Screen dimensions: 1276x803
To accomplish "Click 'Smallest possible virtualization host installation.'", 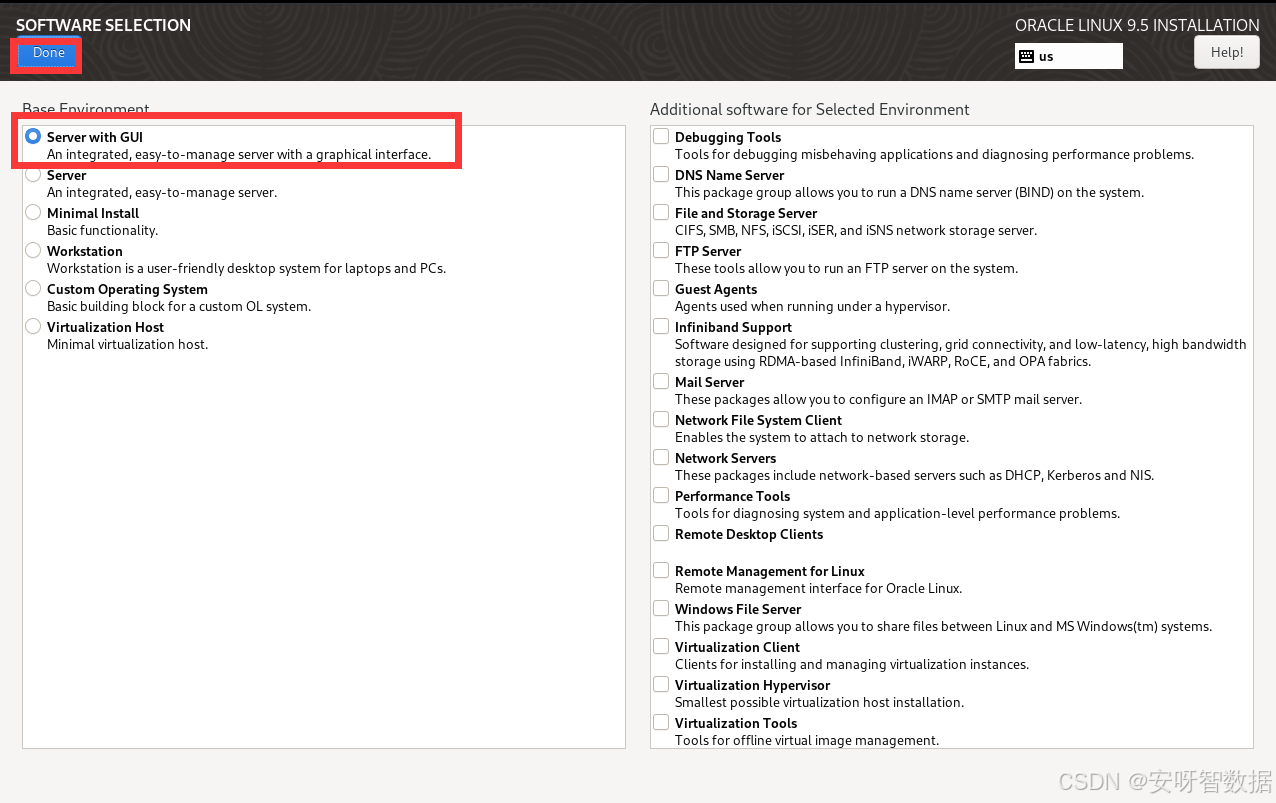I will 819,703.
